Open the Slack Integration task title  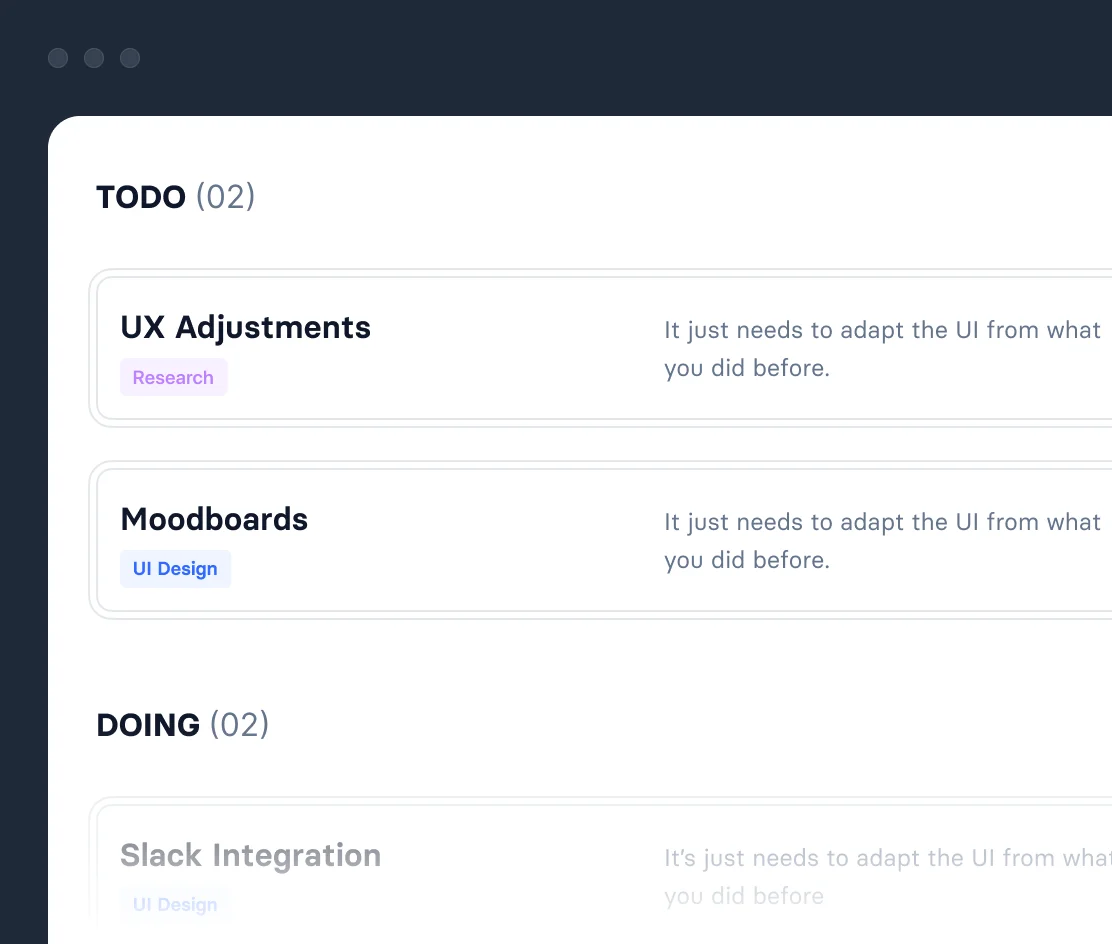coord(250,856)
